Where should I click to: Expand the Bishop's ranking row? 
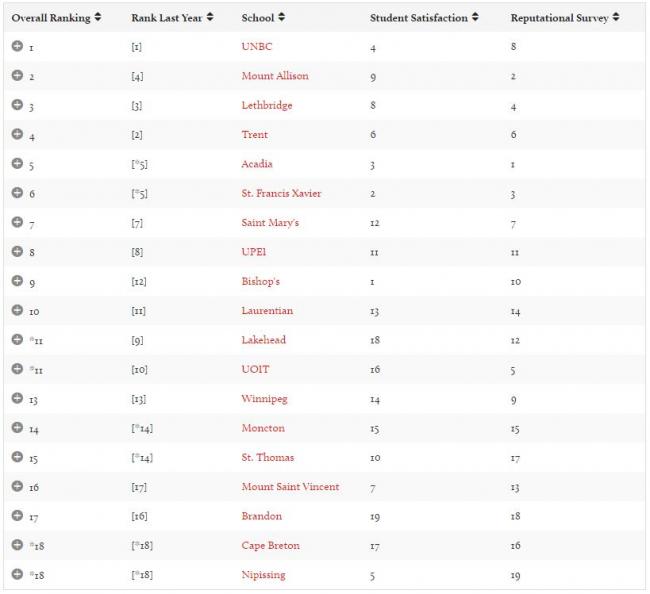point(17,281)
